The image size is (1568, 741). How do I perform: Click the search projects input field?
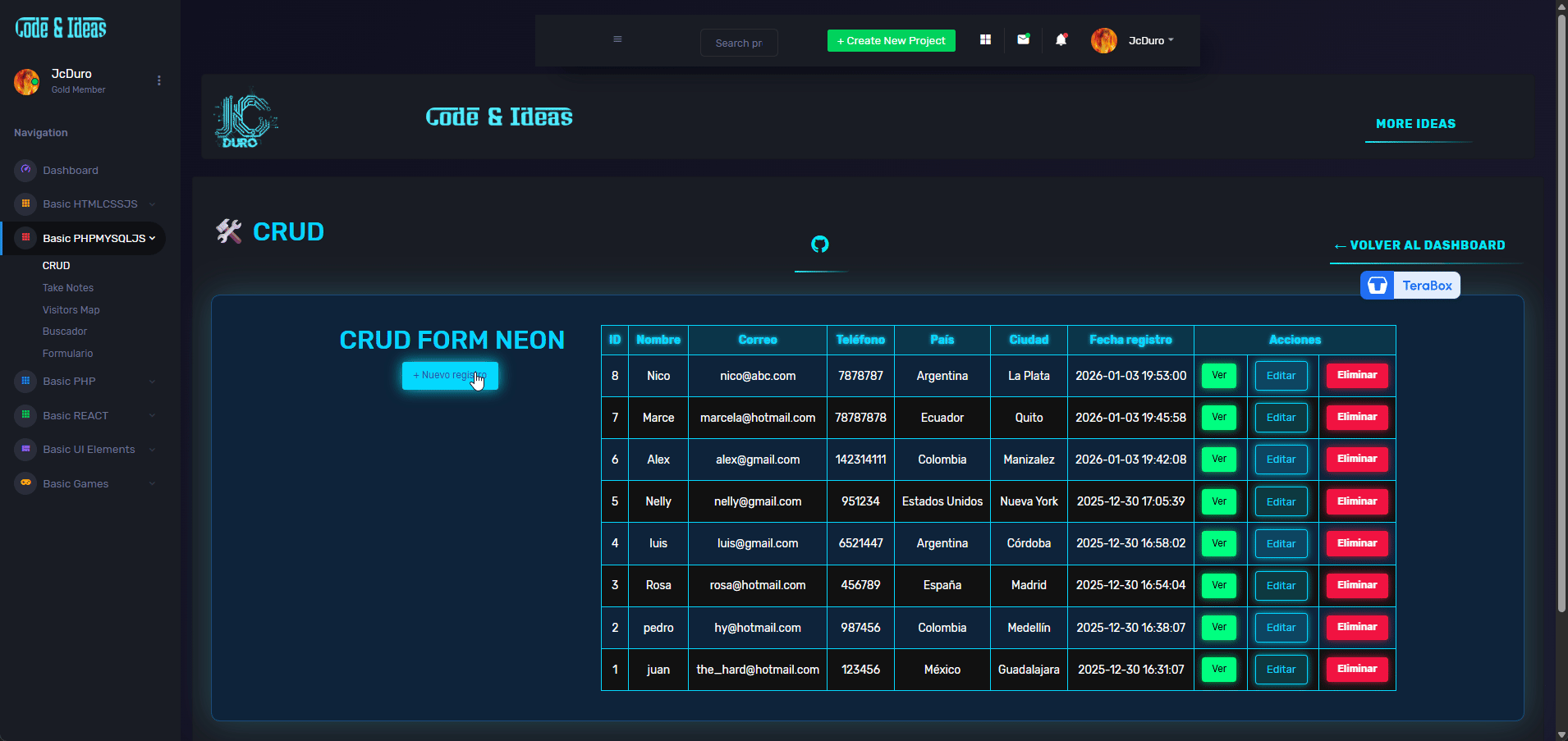[x=738, y=43]
